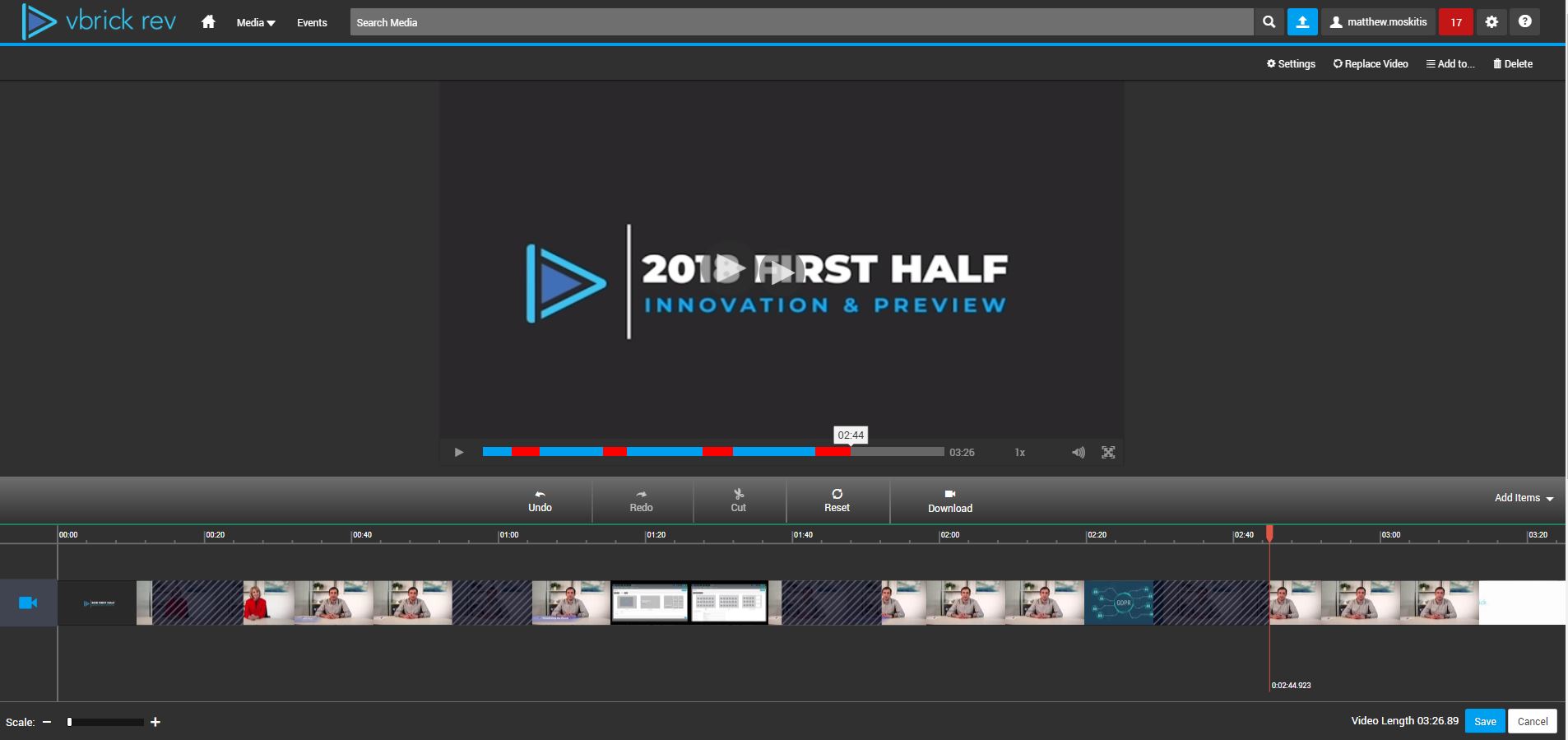The width and height of the screenshot is (1568, 740).
Task: Select the woman in red thumbnail
Action: [x=268, y=603]
